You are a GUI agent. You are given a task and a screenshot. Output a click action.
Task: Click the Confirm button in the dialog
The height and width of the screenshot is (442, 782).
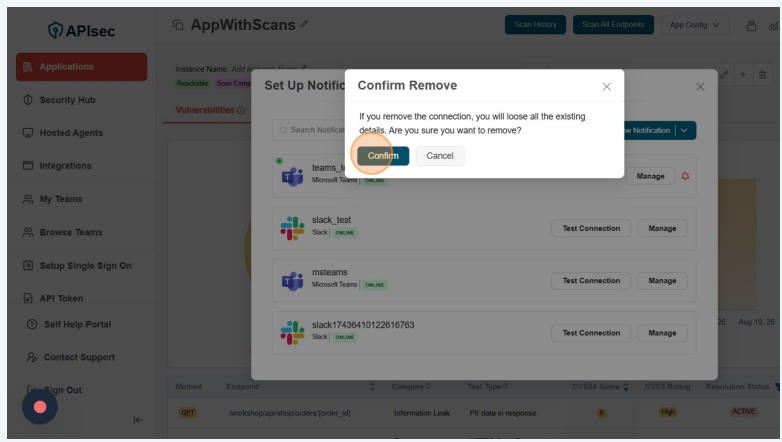tap(383, 156)
